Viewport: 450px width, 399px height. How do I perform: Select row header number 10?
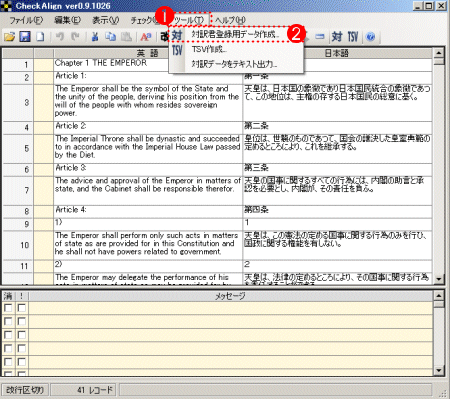coord(18,245)
